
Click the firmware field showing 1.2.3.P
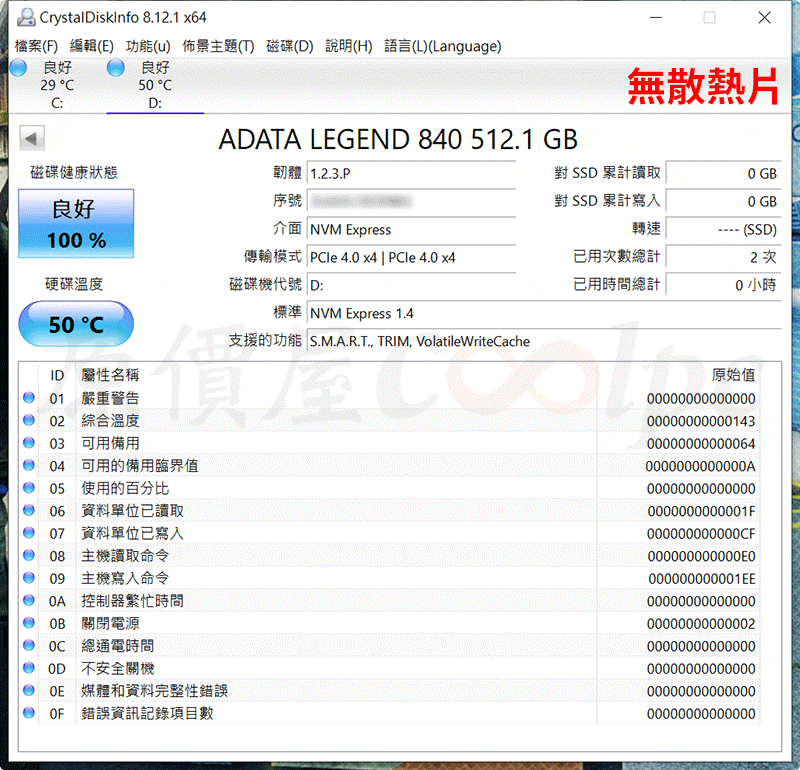click(411, 173)
